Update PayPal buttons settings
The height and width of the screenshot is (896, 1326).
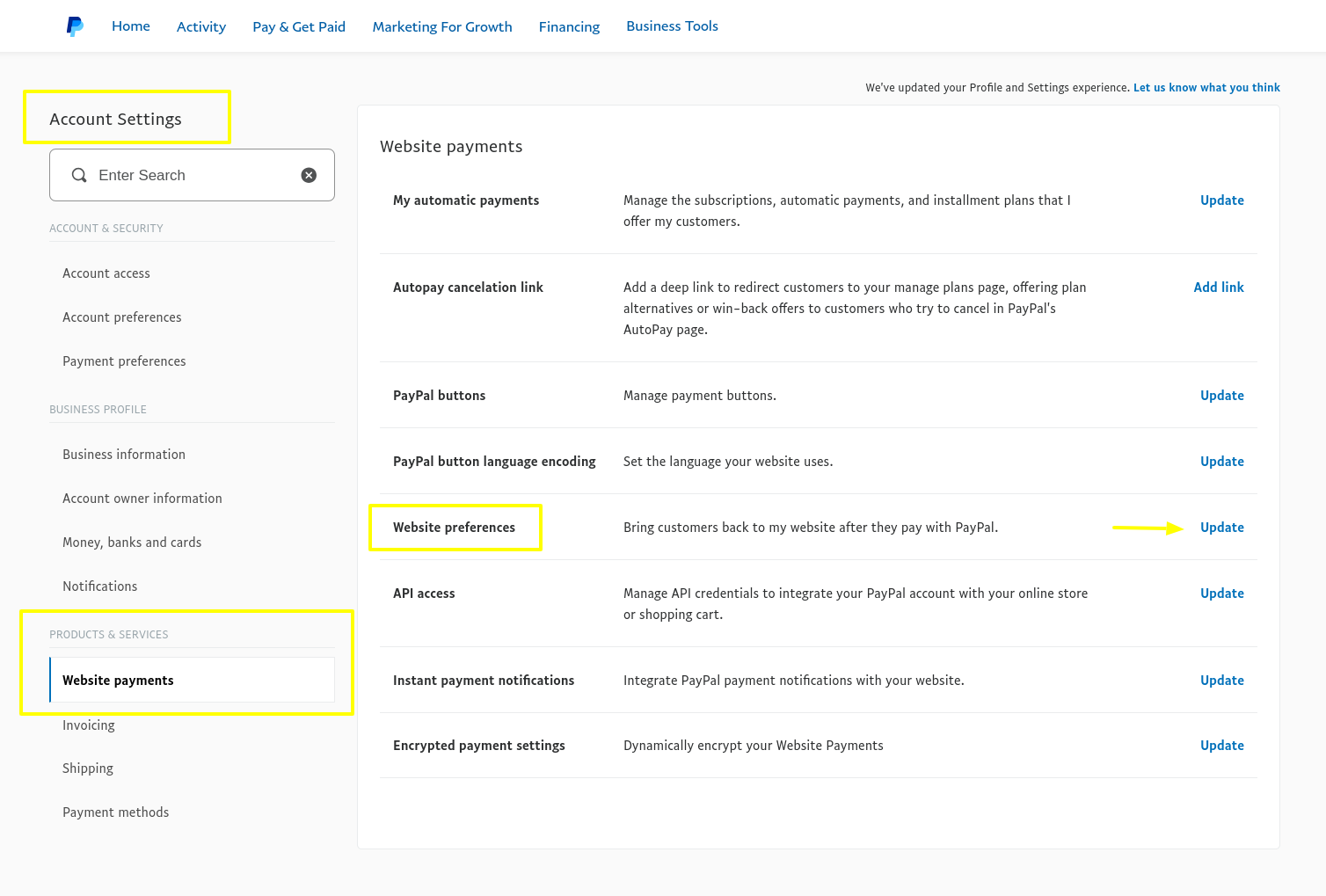(1221, 396)
